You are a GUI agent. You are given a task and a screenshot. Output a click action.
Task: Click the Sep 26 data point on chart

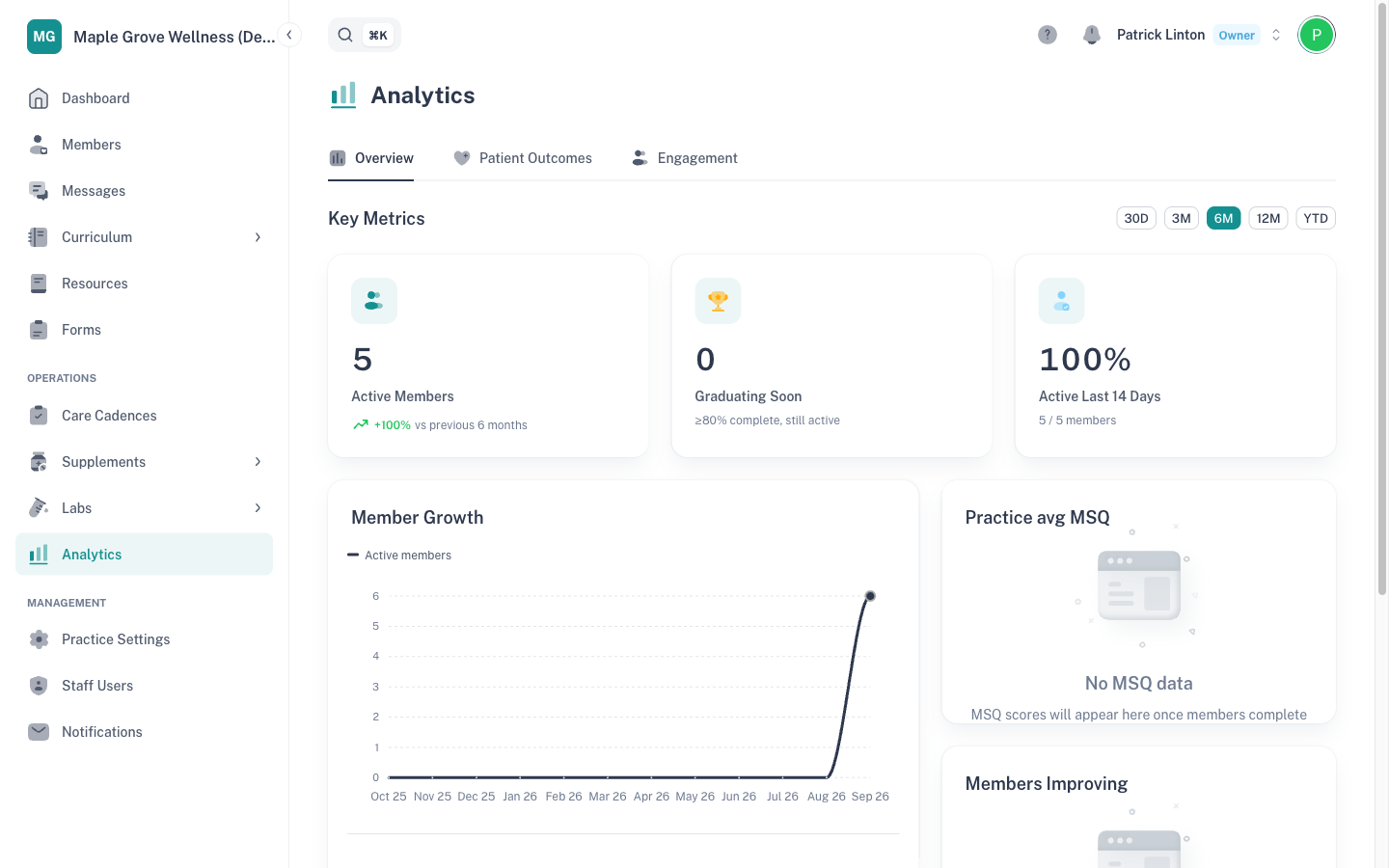(870, 596)
